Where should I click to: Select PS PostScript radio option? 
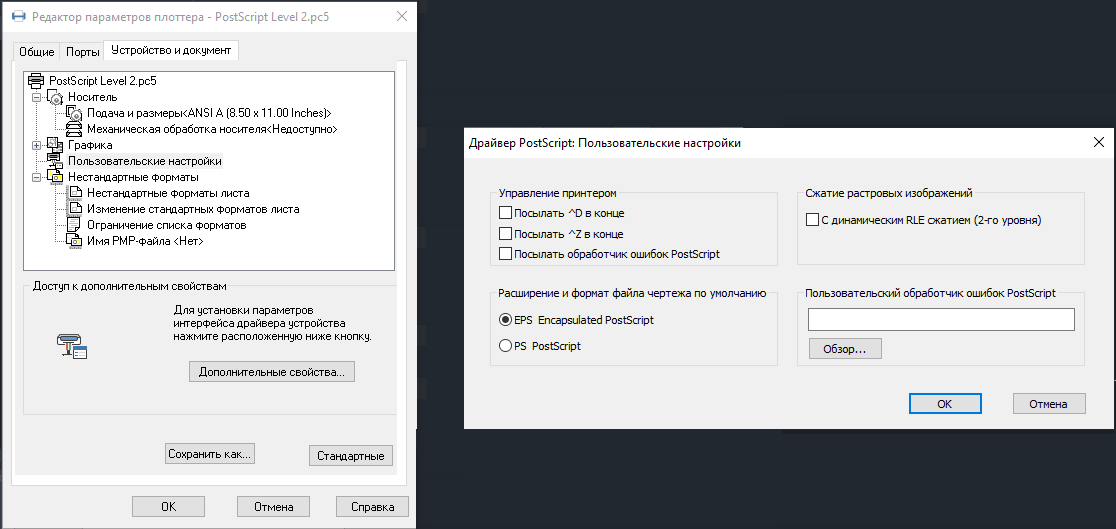(x=505, y=346)
